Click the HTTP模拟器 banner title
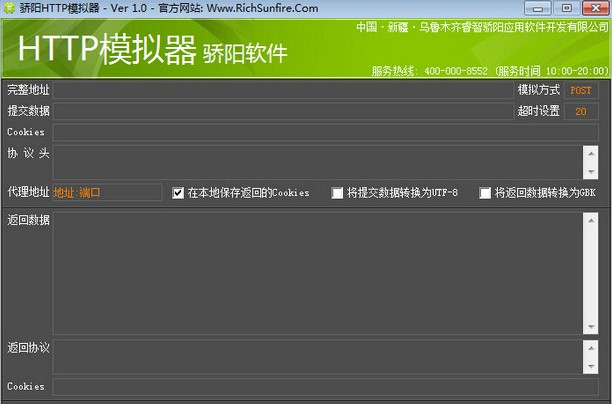The width and height of the screenshot is (612, 404). (107, 50)
